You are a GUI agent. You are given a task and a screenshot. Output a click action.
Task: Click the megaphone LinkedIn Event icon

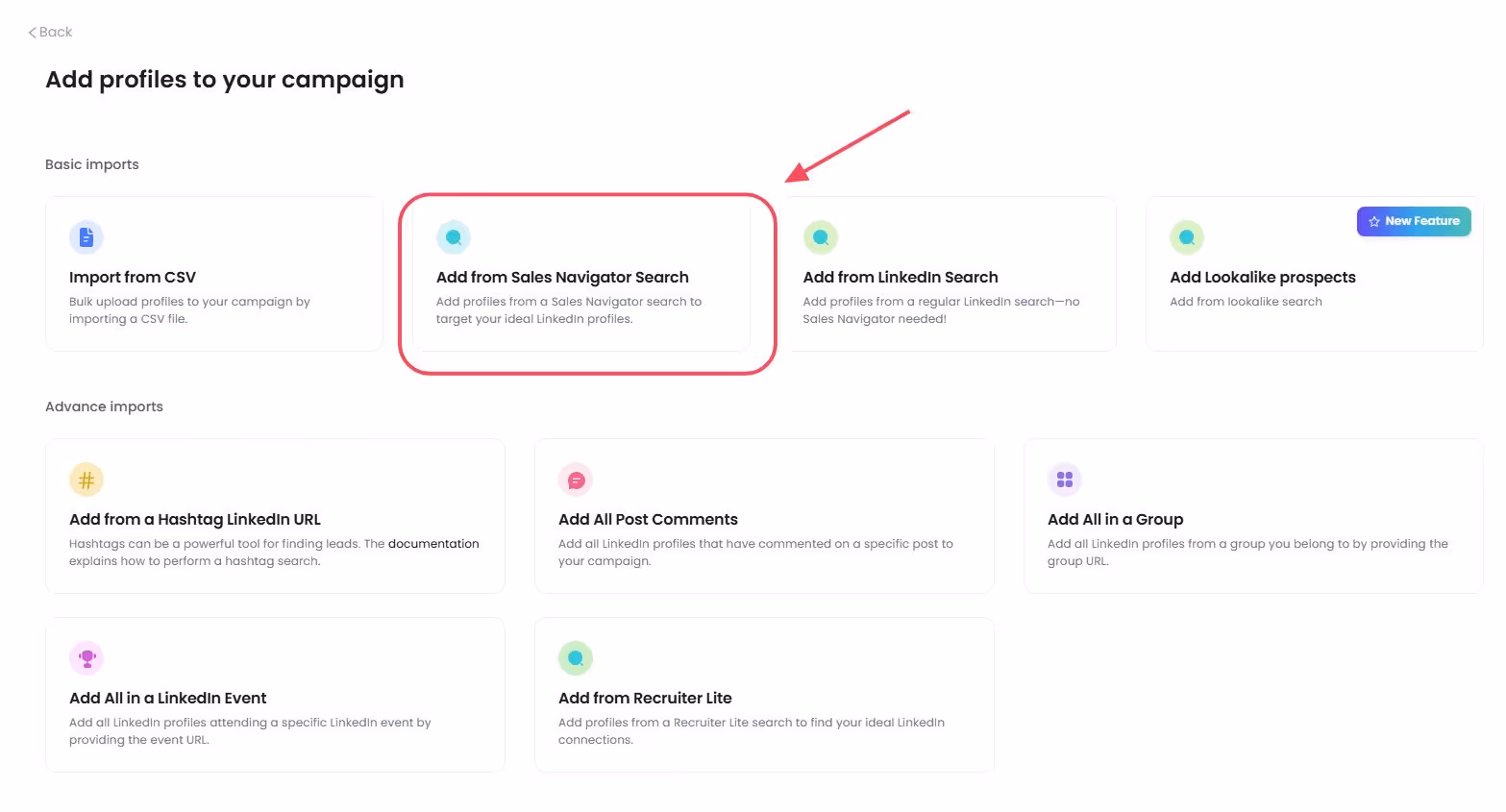86,657
